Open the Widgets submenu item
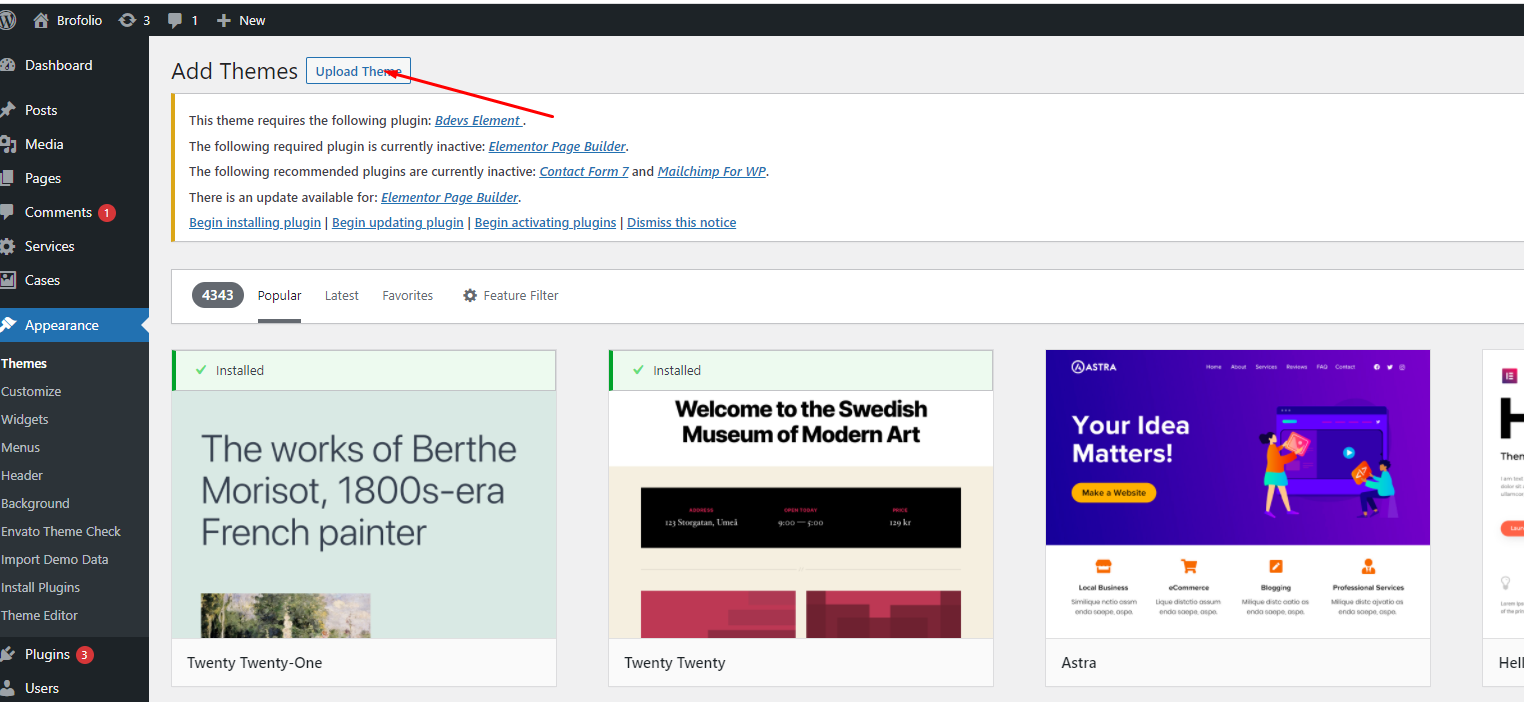This screenshot has height=702, width=1524. pyautogui.click(x=25, y=419)
